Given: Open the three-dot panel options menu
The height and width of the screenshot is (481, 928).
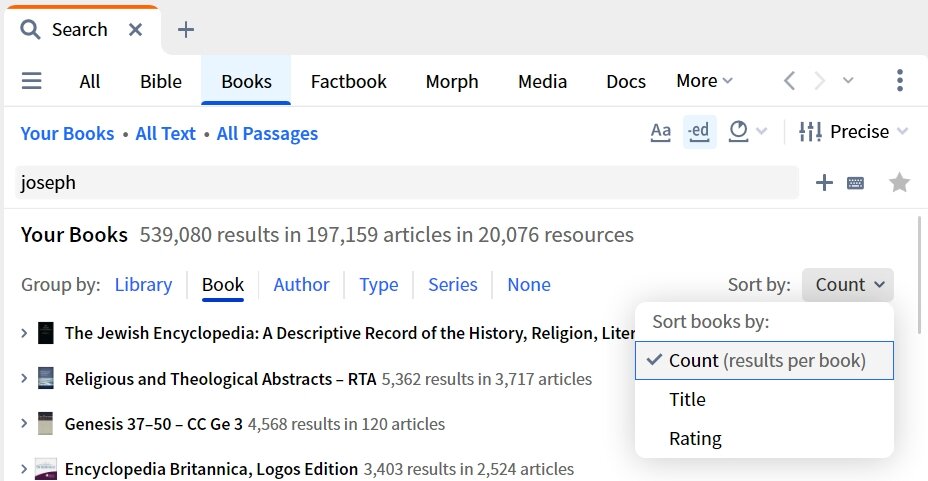Looking at the screenshot, I should [900, 80].
